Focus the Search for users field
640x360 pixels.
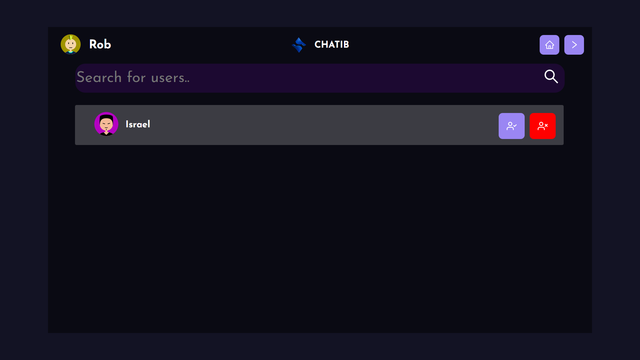point(320,78)
